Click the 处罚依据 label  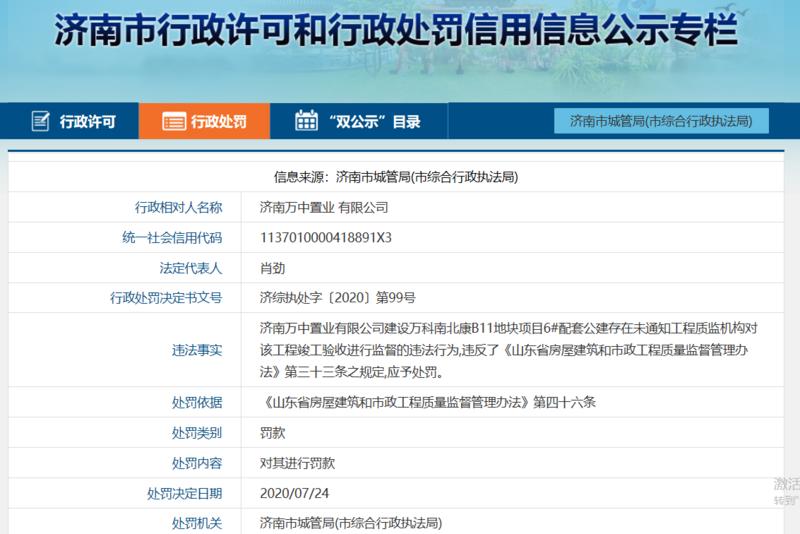pyautogui.click(x=197, y=402)
